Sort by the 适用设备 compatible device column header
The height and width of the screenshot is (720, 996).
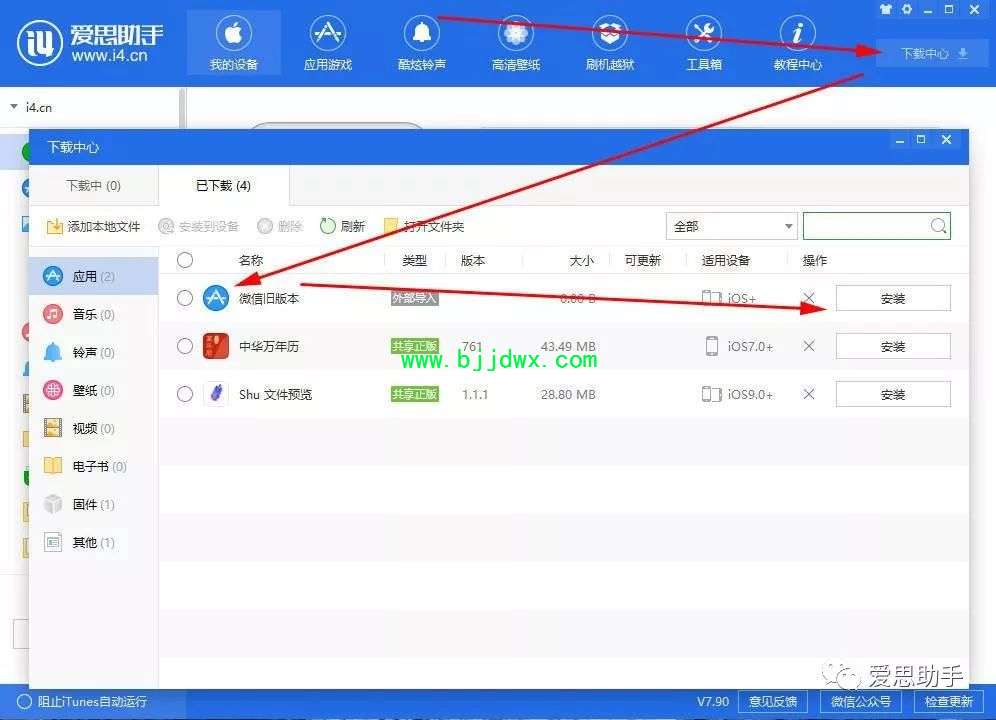726,261
